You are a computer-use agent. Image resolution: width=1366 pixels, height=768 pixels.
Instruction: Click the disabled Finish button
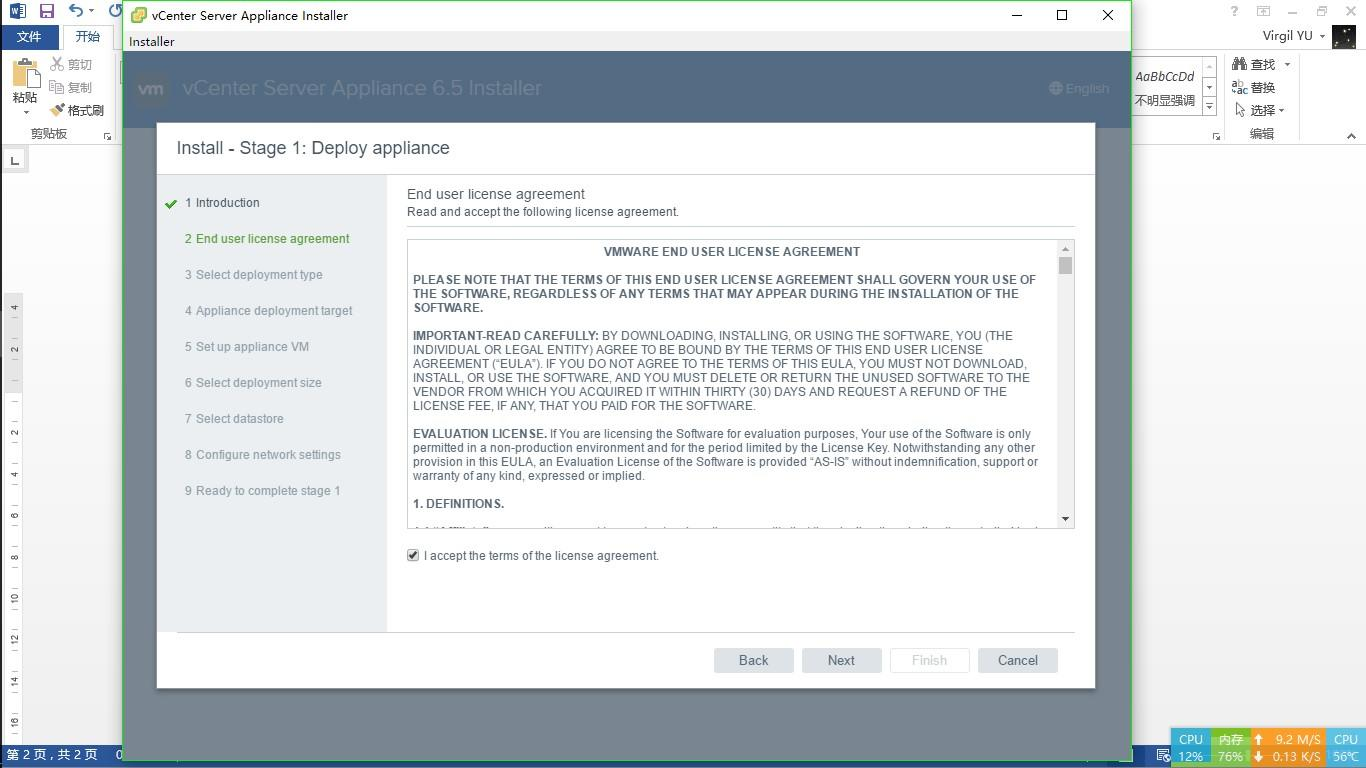[x=929, y=660]
